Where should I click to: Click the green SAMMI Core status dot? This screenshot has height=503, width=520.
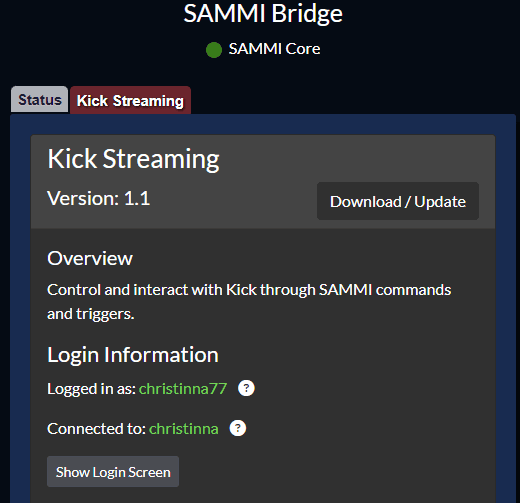(x=214, y=50)
